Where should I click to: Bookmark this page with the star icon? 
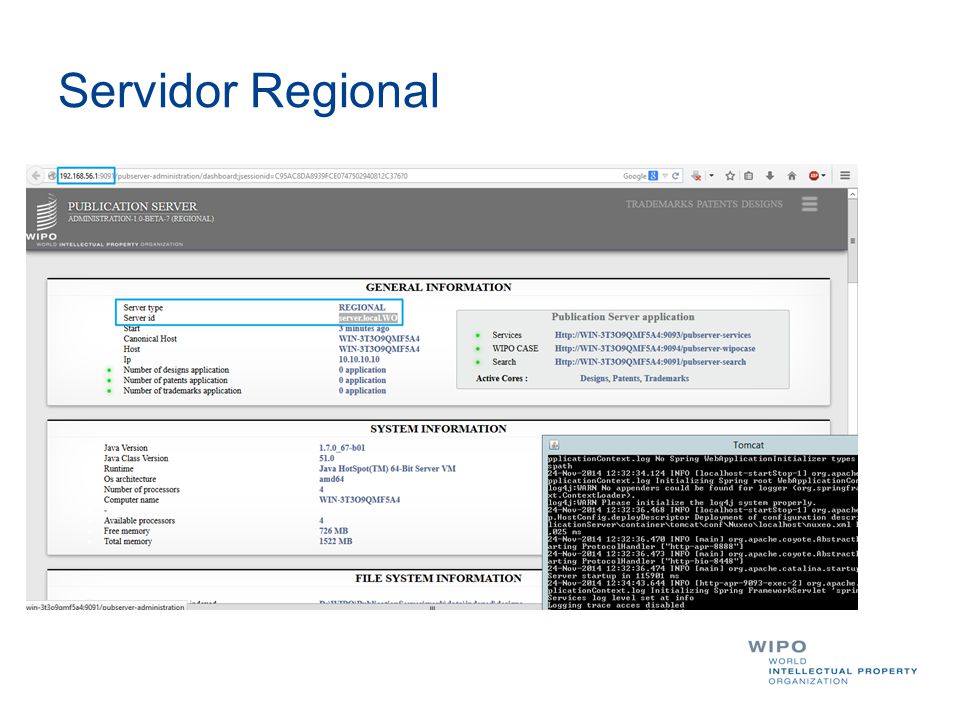[730, 176]
